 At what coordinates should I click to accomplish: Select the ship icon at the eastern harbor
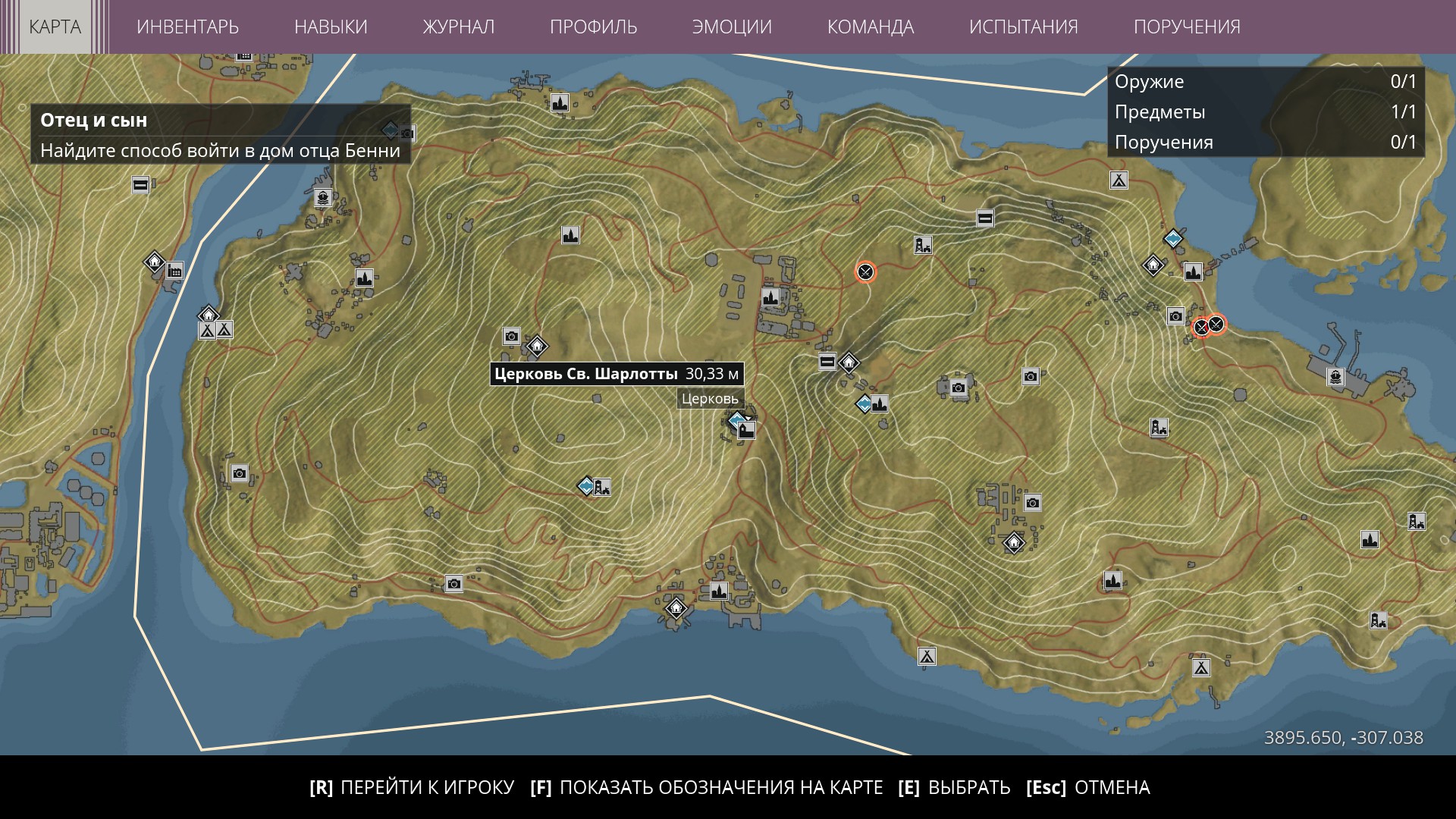1335,376
